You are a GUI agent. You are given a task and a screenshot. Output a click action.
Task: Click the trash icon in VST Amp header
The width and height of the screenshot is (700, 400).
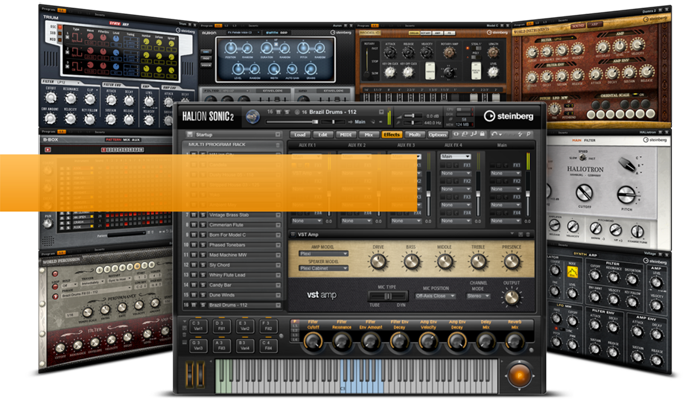[528, 234]
